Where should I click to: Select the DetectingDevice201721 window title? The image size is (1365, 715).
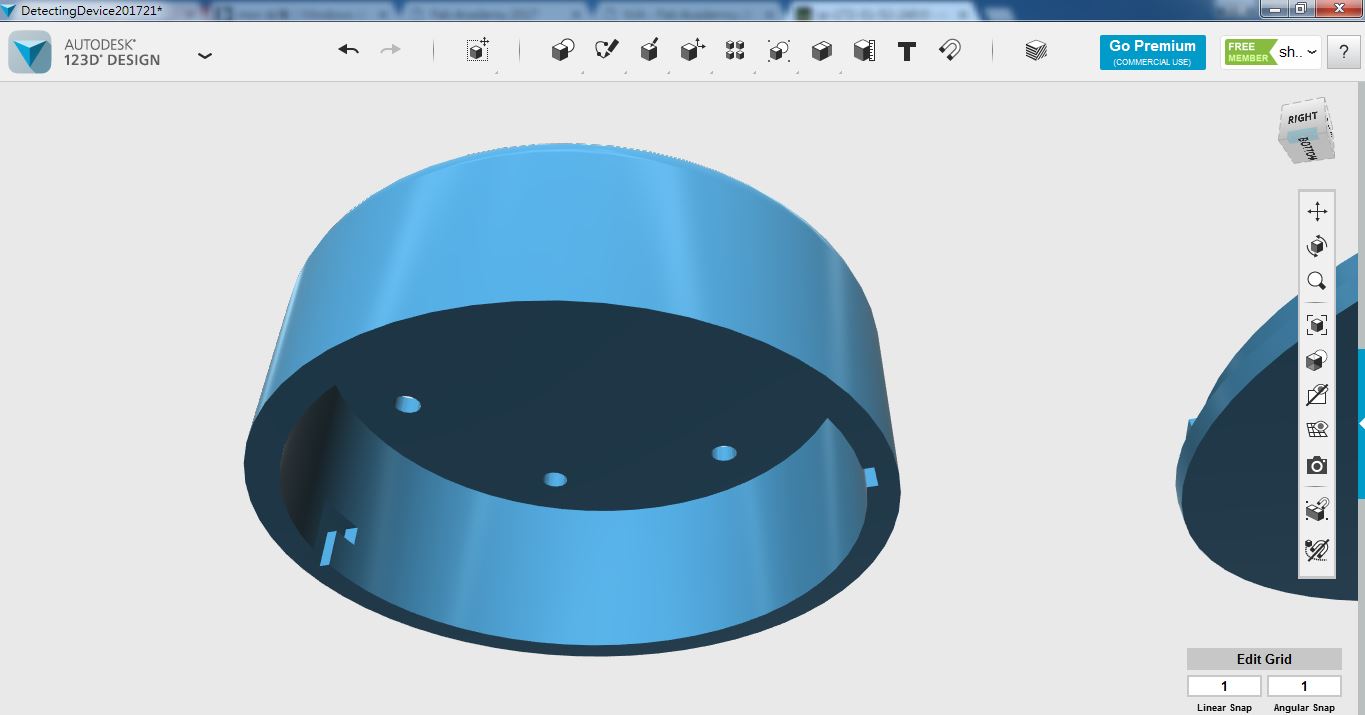pyautogui.click(x=92, y=10)
